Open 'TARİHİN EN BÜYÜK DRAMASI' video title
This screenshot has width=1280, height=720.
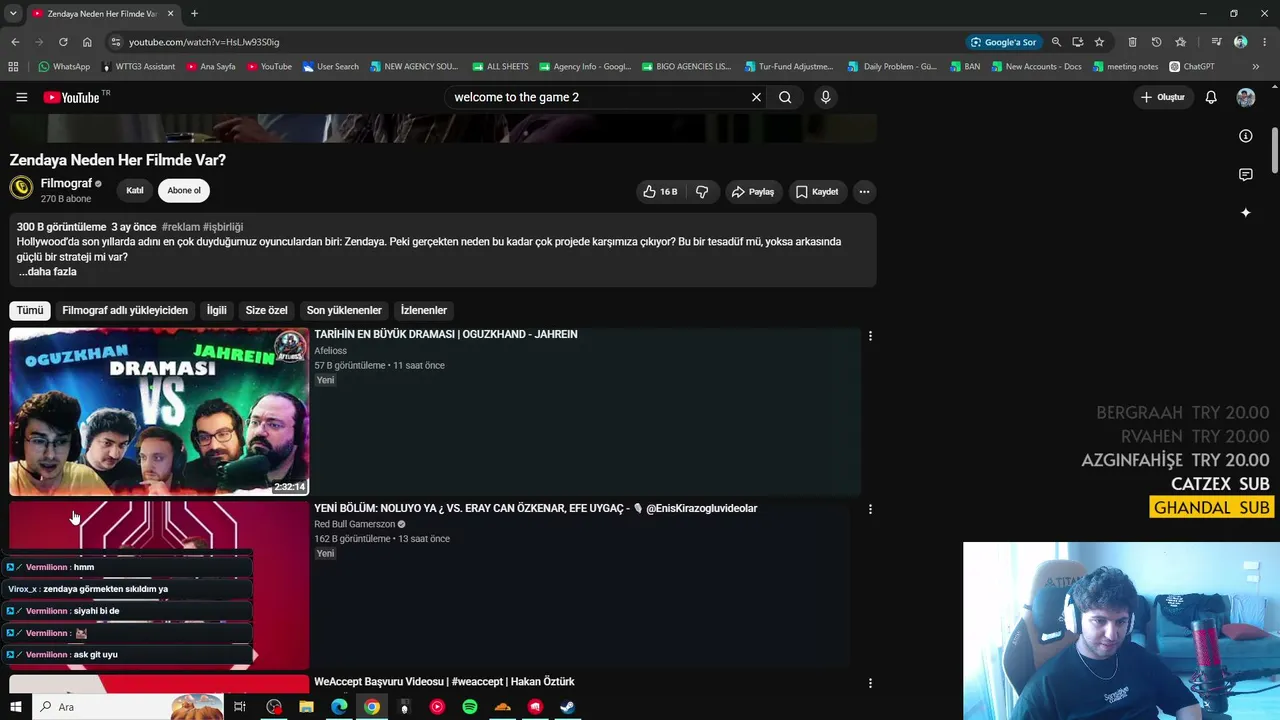pyautogui.click(x=446, y=334)
